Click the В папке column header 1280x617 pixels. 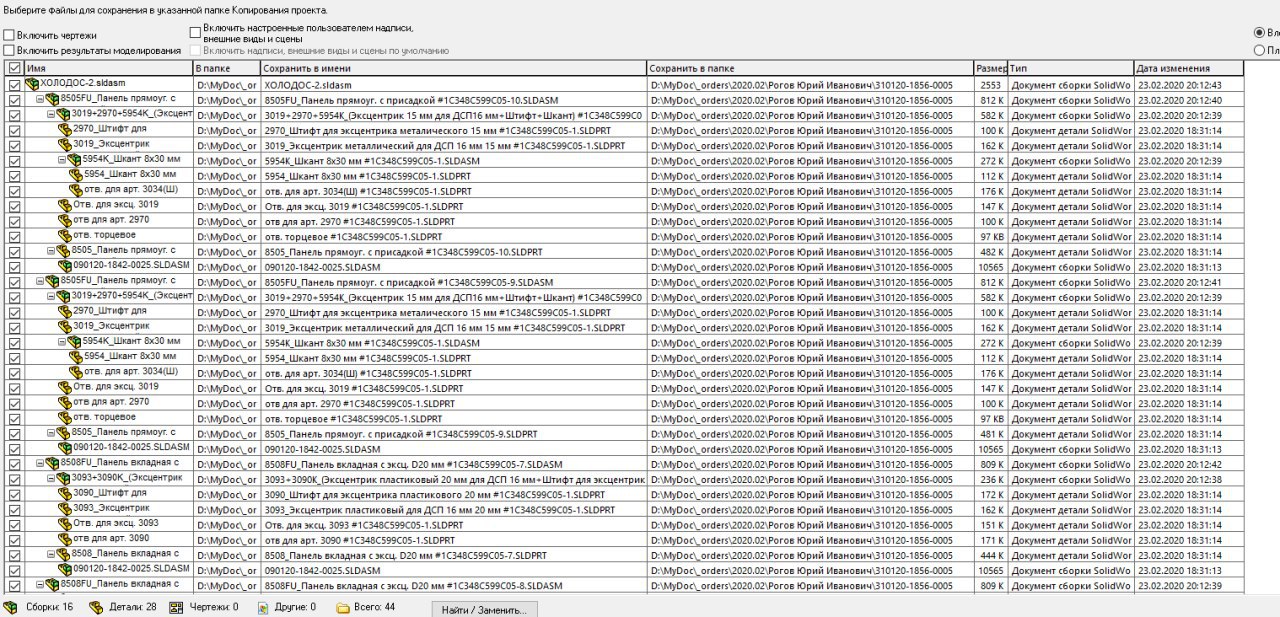click(226, 68)
